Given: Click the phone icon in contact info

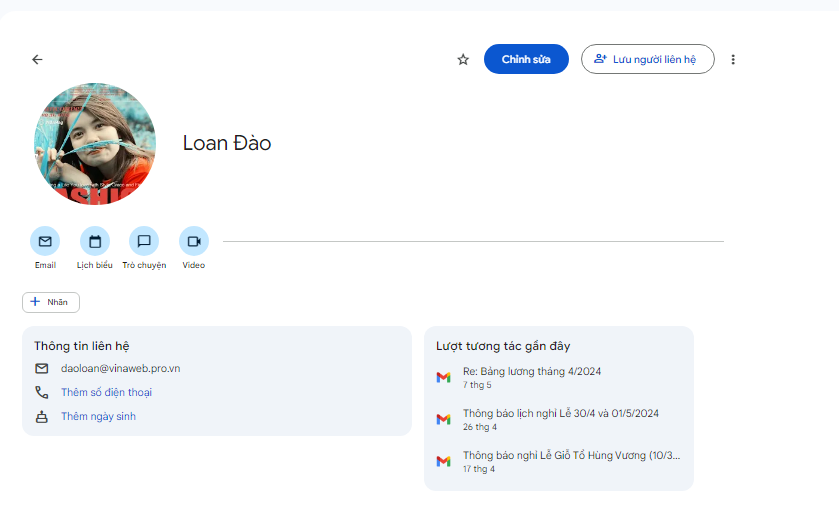Looking at the screenshot, I should point(42,392).
